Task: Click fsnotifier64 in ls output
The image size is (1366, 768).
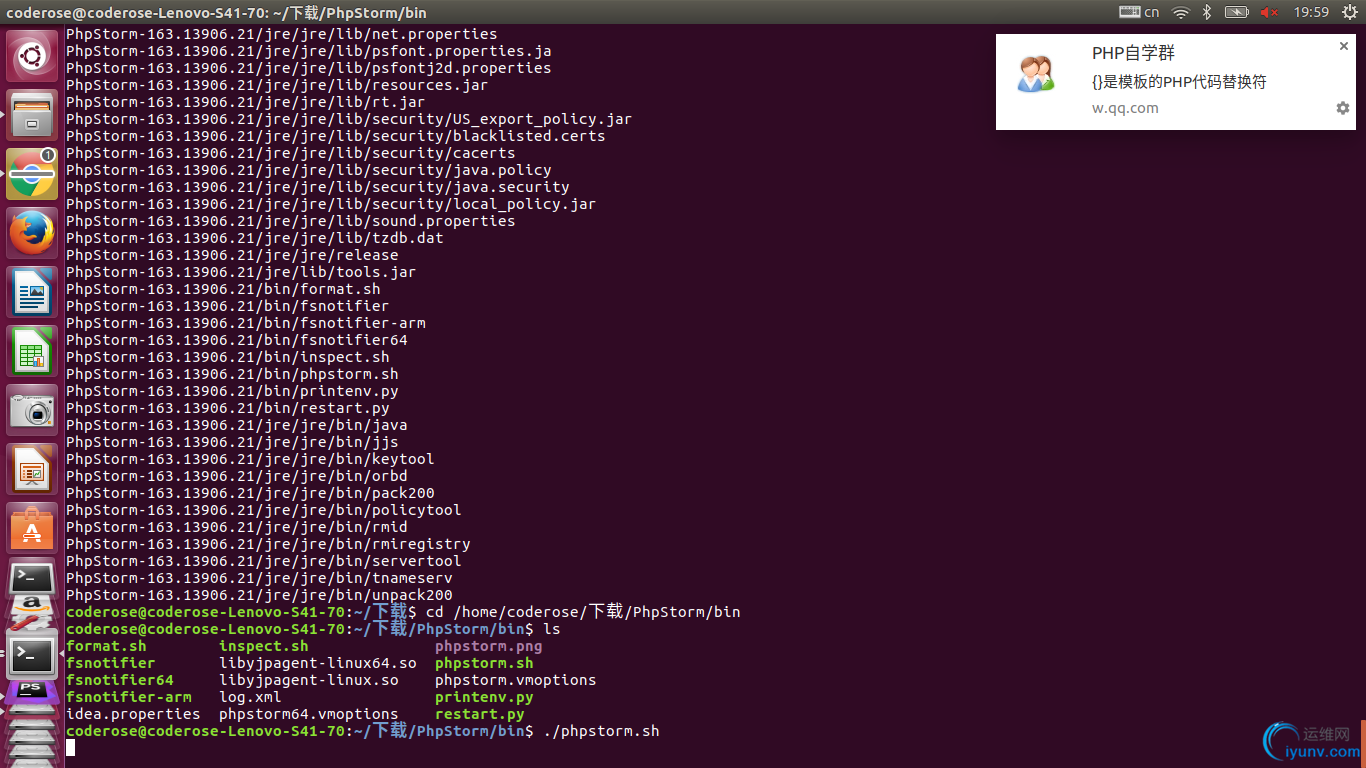Action: click(x=120, y=680)
